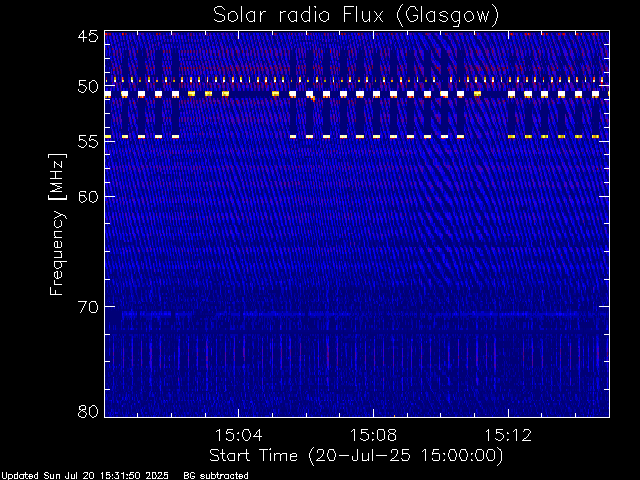Image resolution: width=640 pixels, height=480 pixels.
Task: Click the 80 frequency axis label
Action: [88, 411]
